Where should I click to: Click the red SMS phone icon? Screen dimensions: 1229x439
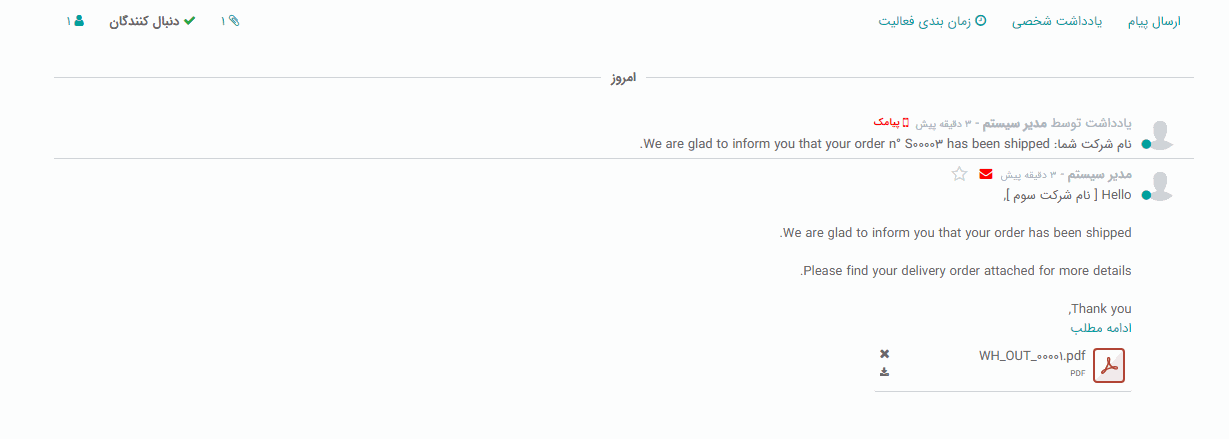906,122
